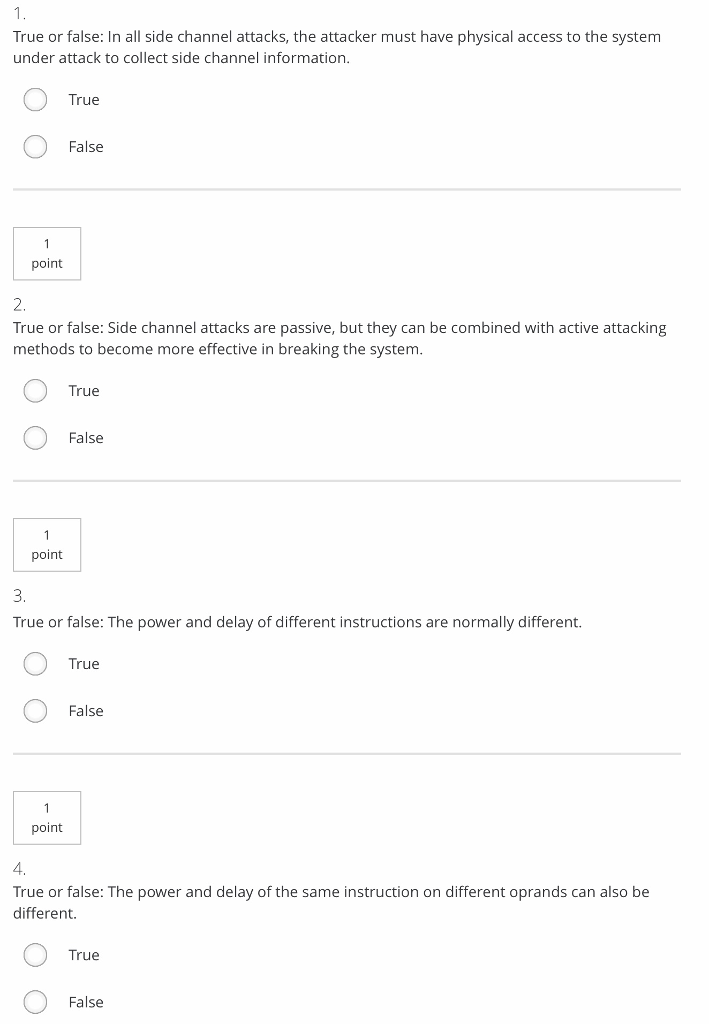This screenshot has height=1024, width=709.
Task: Select True for question 2
Action: click(35, 390)
